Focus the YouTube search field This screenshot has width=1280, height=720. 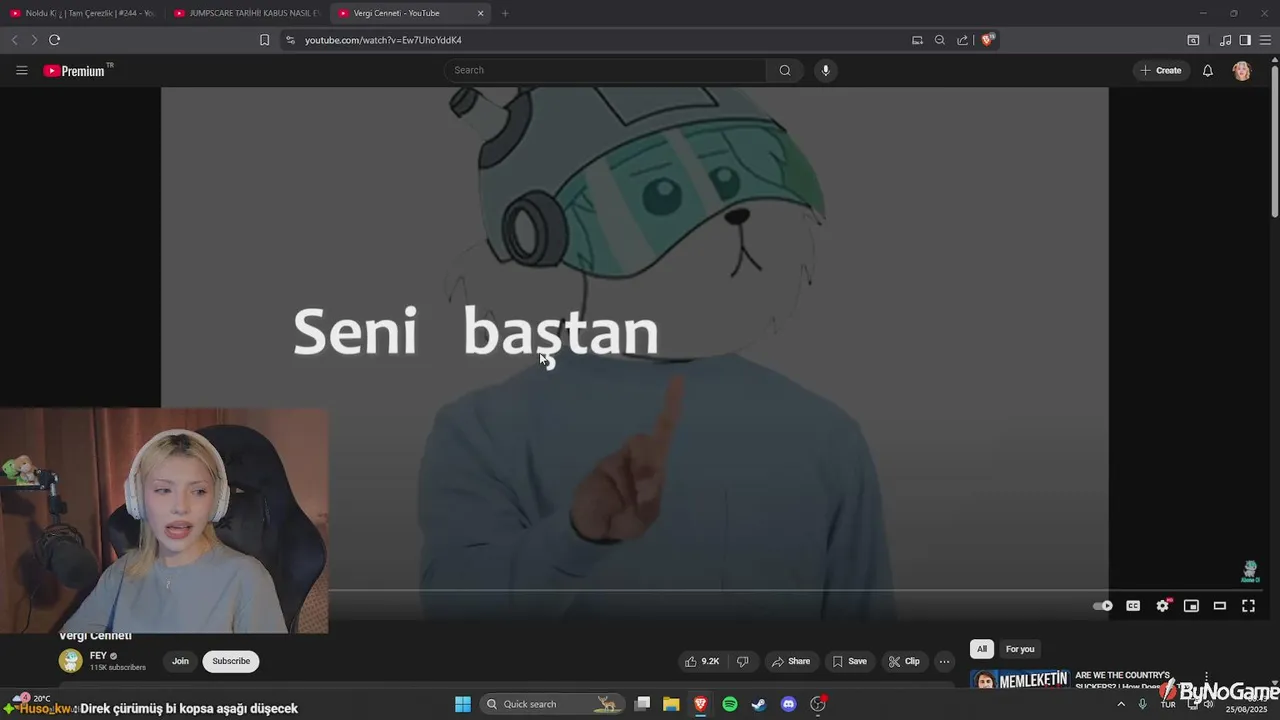click(x=605, y=70)
